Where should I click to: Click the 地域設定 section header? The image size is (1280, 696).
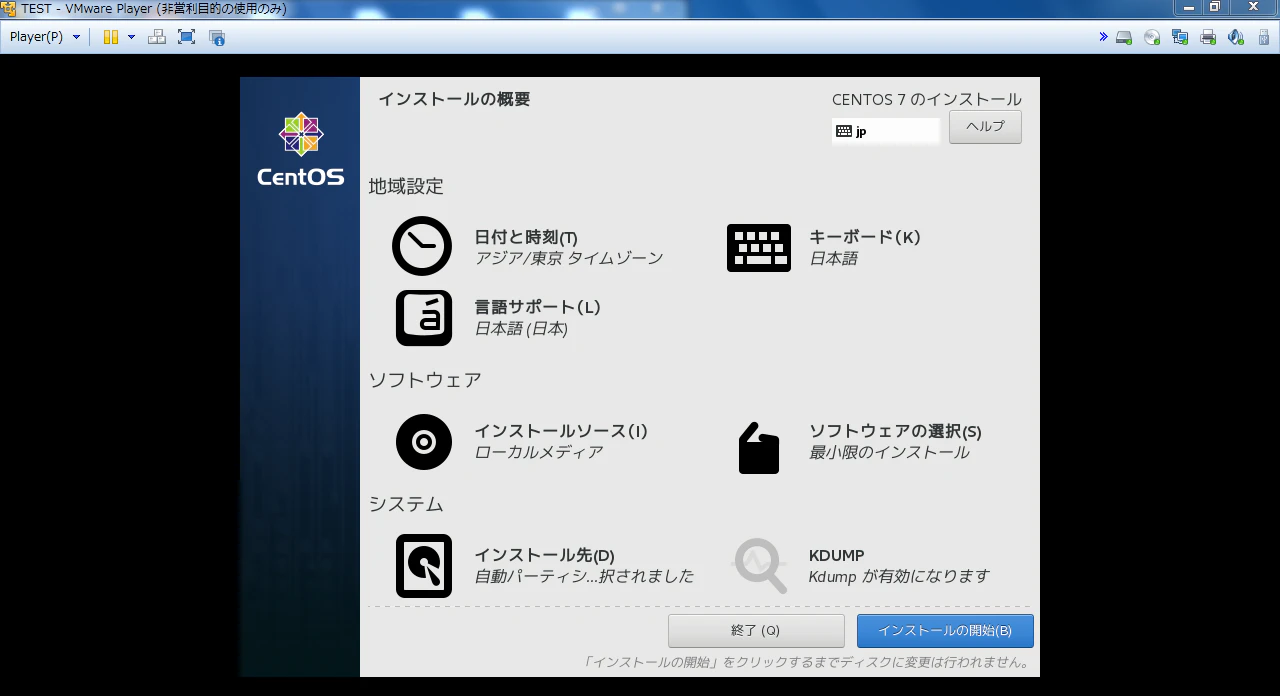click(x=406, y=186)
